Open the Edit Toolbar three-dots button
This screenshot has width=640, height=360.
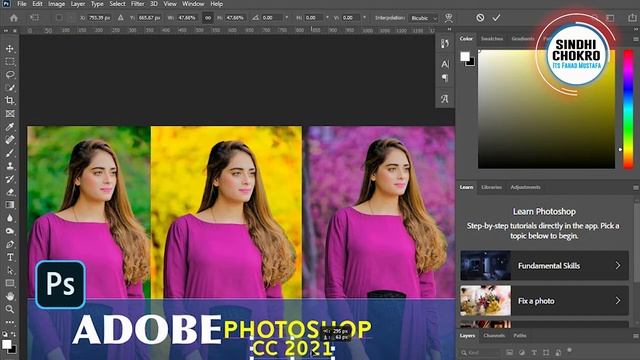tap(10, 322)
